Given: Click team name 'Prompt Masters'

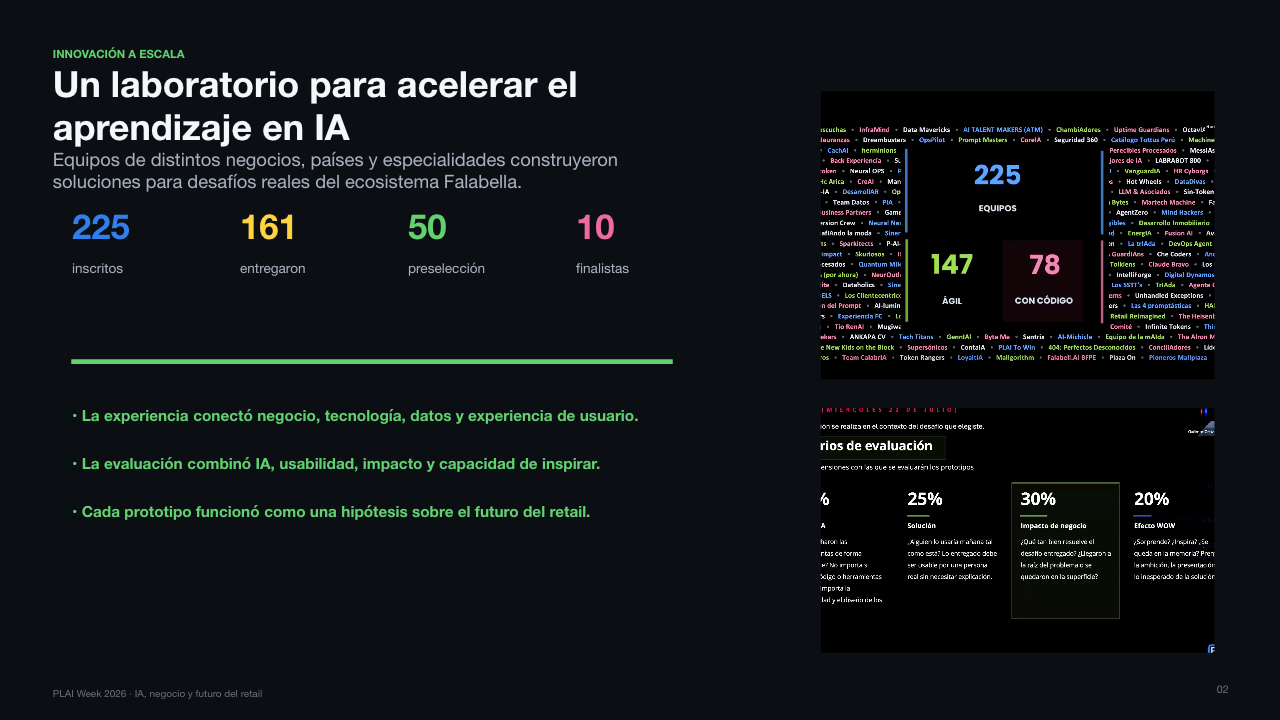Looking at the screenshot, I should 983,140.
